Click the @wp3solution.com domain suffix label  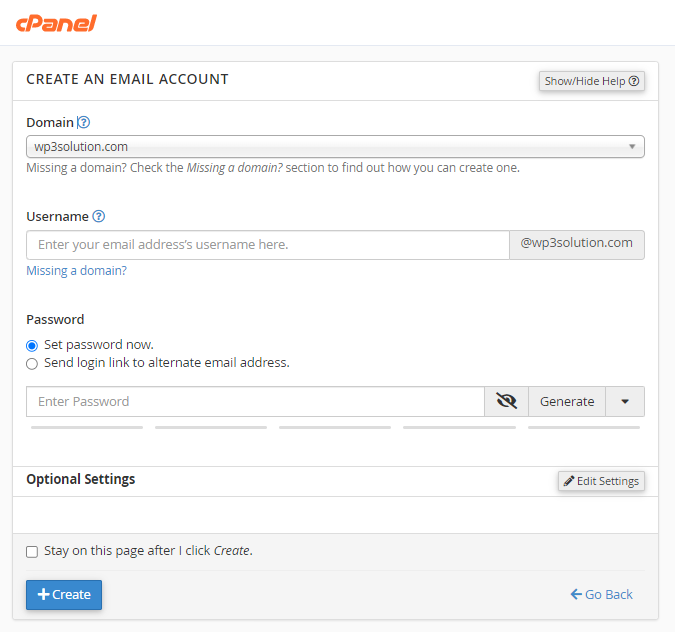(x=577, y=243)
